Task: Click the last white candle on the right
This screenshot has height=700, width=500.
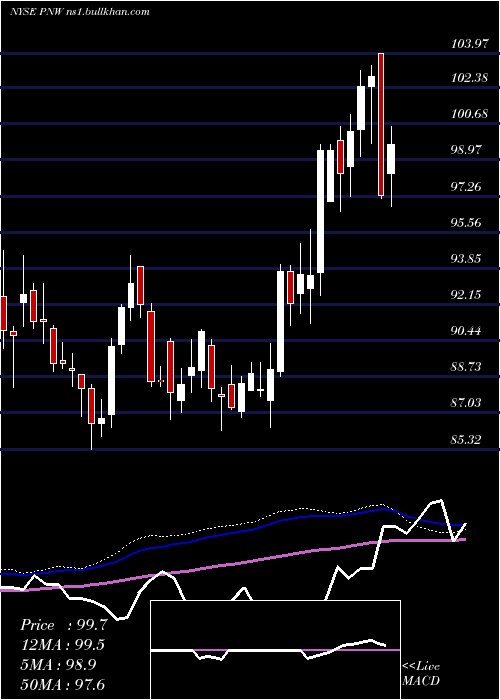Action: pos(391,159)
